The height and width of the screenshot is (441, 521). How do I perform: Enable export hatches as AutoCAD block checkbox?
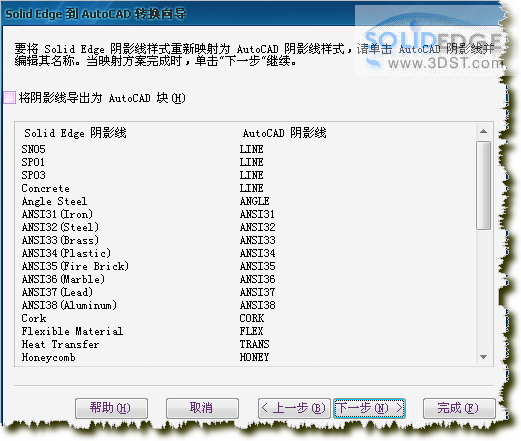[x=9, y=98]
